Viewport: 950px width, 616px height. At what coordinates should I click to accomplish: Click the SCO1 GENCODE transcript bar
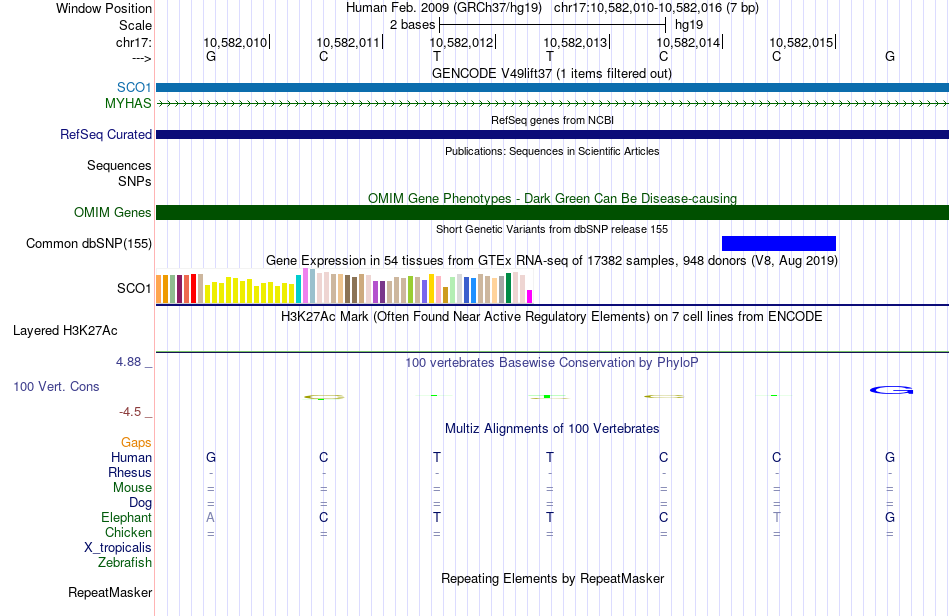(553, 88)
